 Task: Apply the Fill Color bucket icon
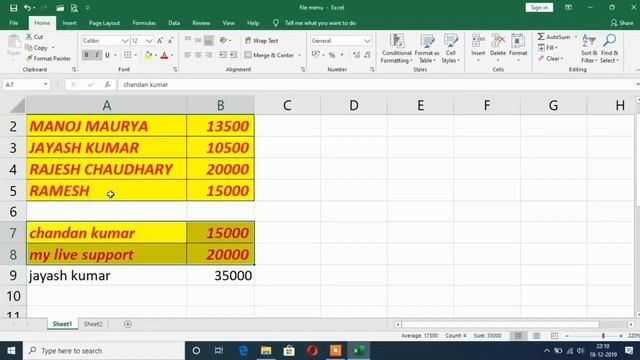[x=148, y=55]
